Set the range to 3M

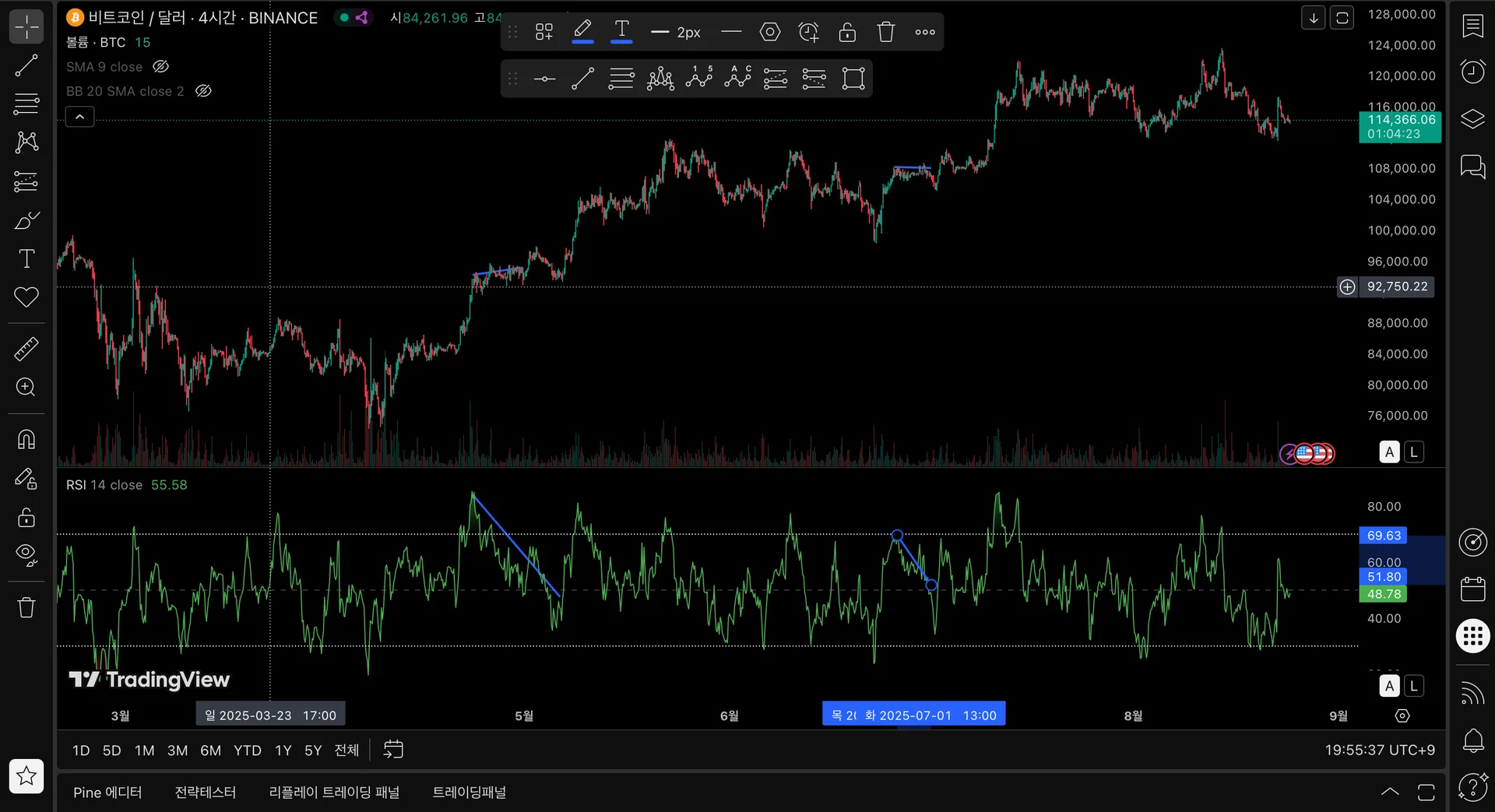tap(178, 750)
